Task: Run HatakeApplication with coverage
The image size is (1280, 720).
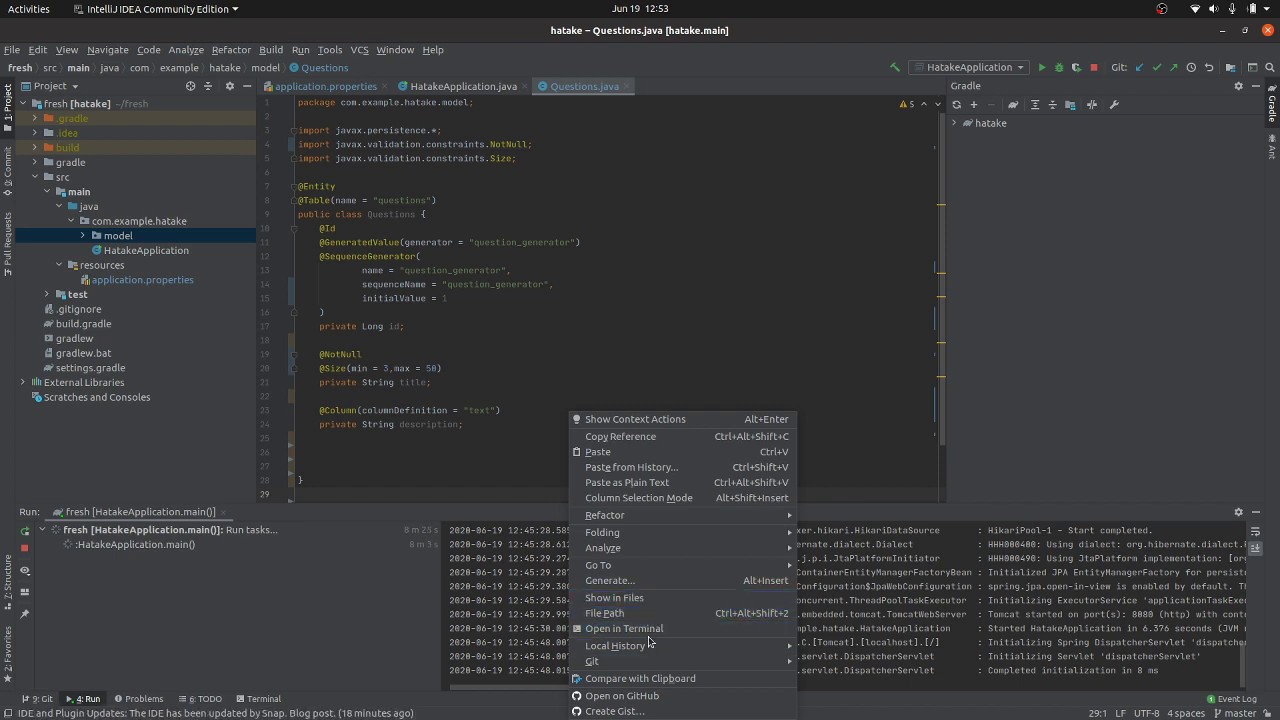Action: tap(1076, 67)
